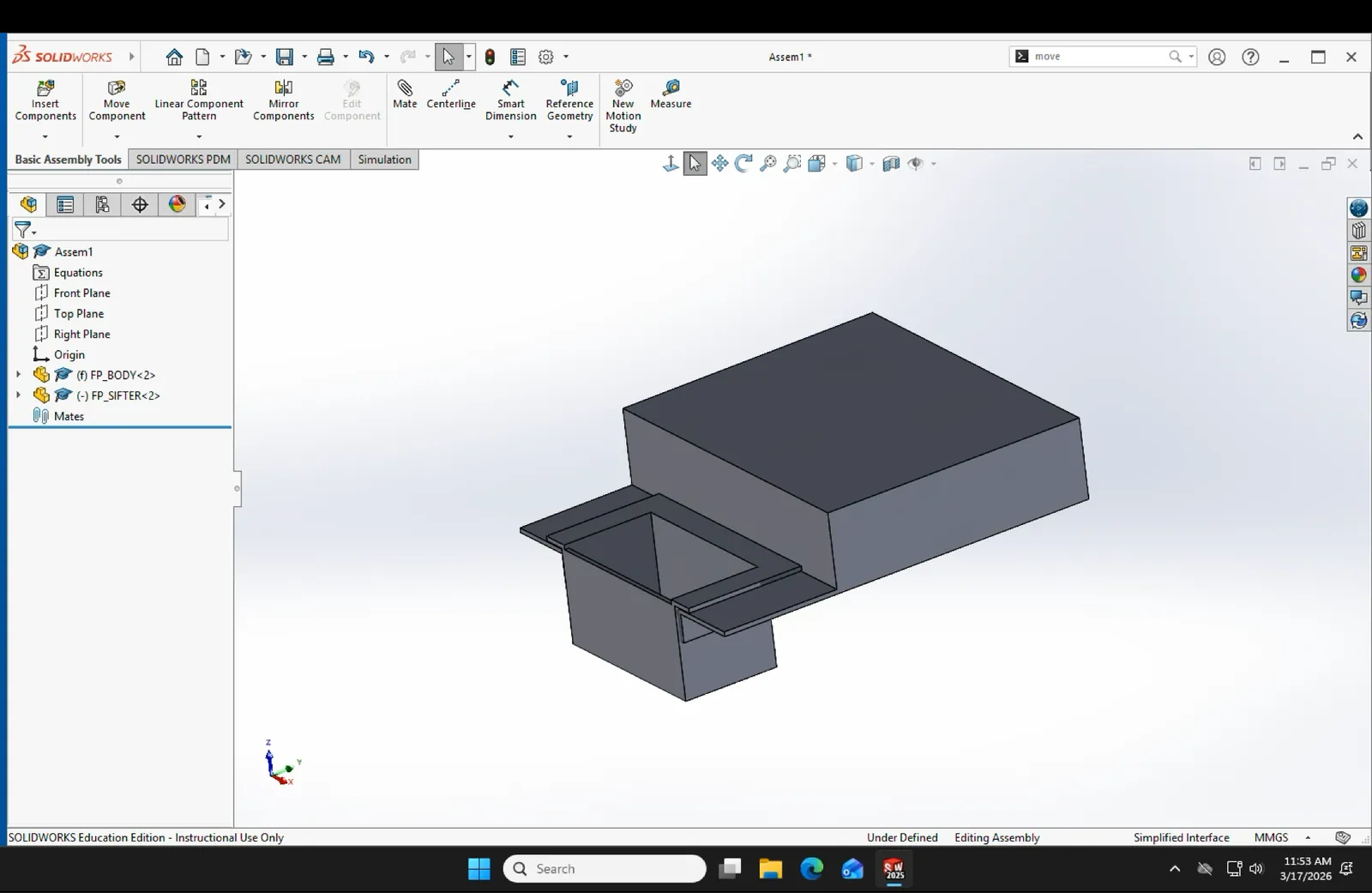Select the Basic Assembly Tools tab
The height and width of the screenshot is (893, 1372).
[68, 160]
